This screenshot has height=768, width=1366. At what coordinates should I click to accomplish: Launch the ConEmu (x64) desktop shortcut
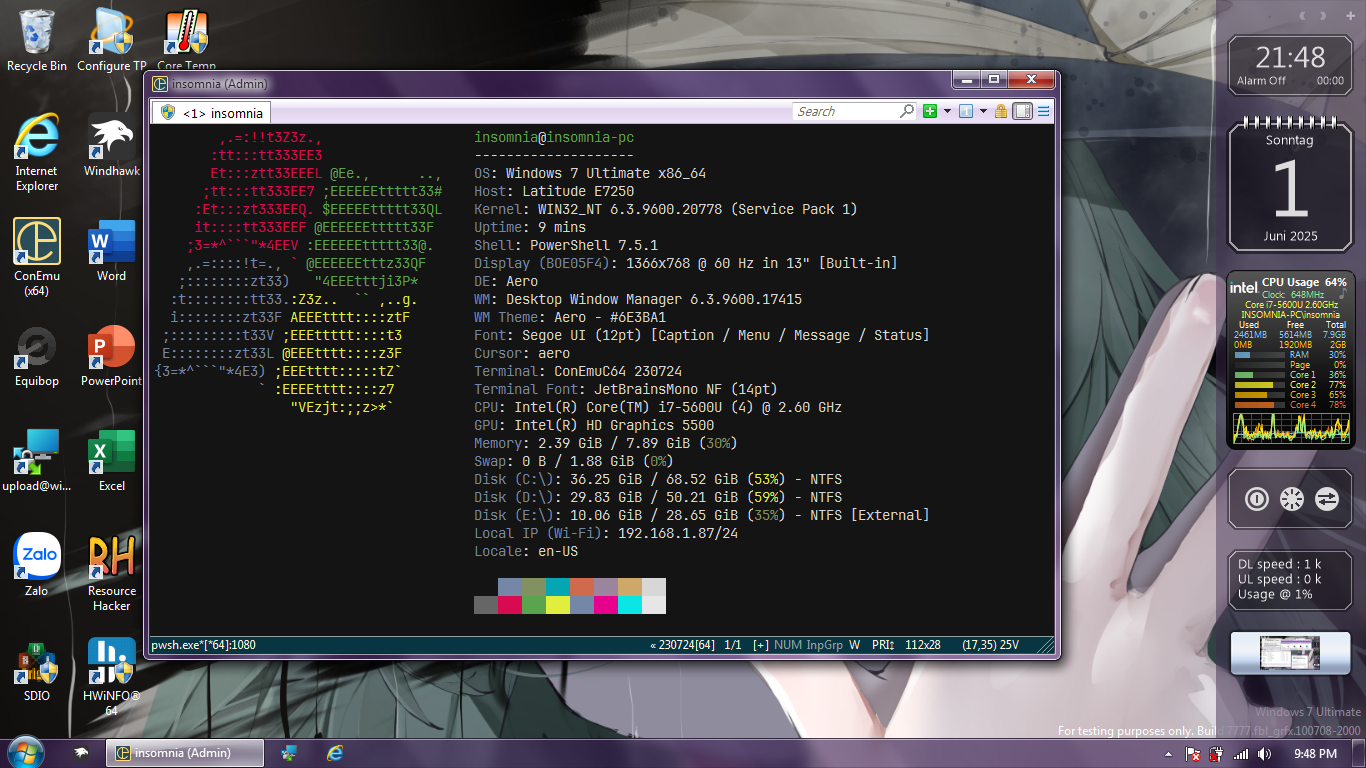coord(37,257)
